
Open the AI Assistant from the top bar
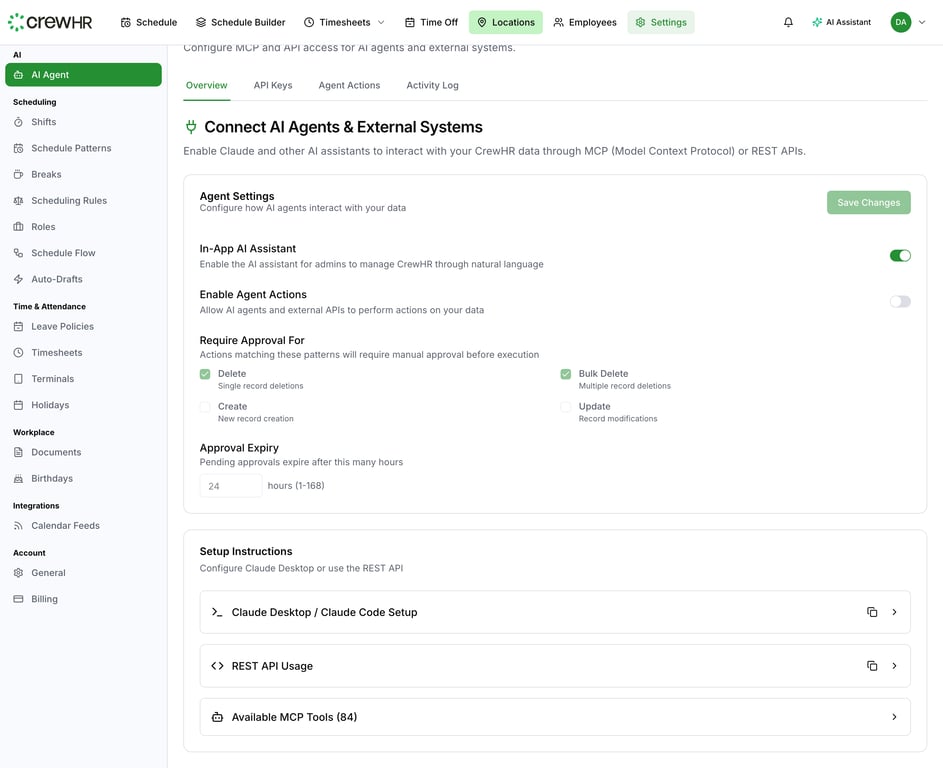tap(841, 21)
